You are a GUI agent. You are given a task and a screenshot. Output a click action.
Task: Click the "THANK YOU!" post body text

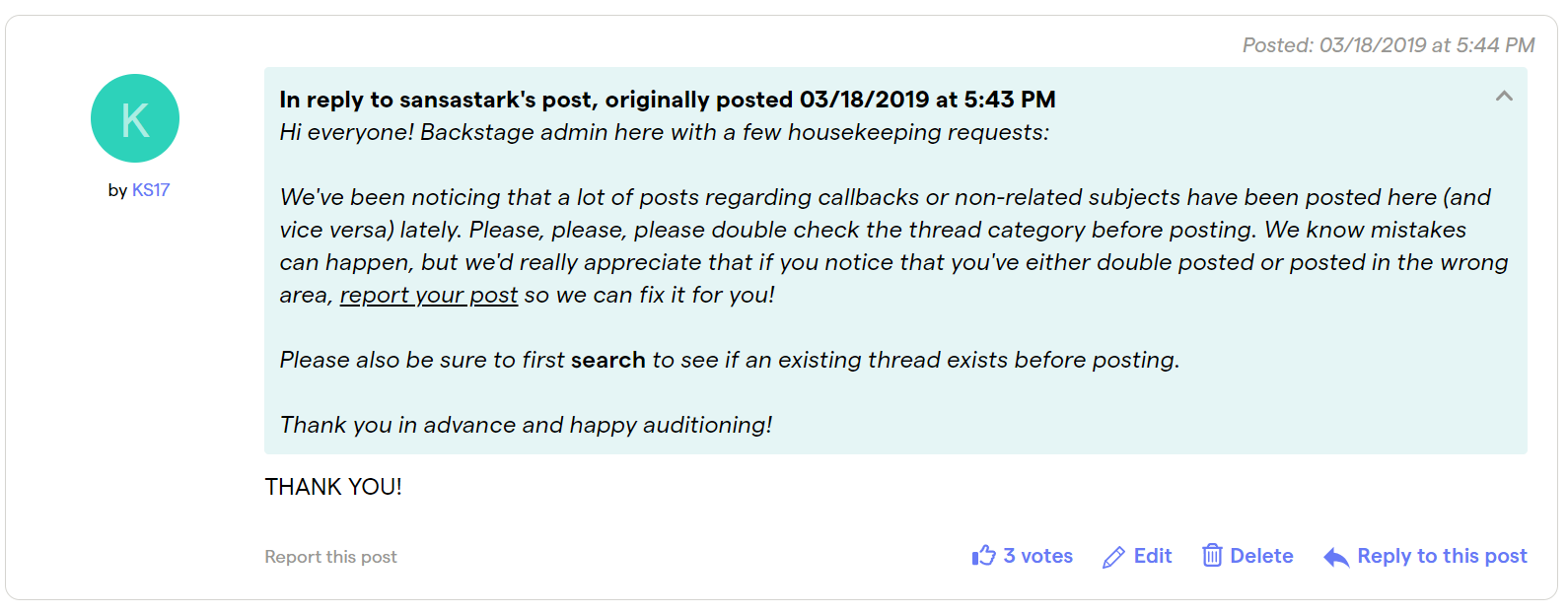333,487
